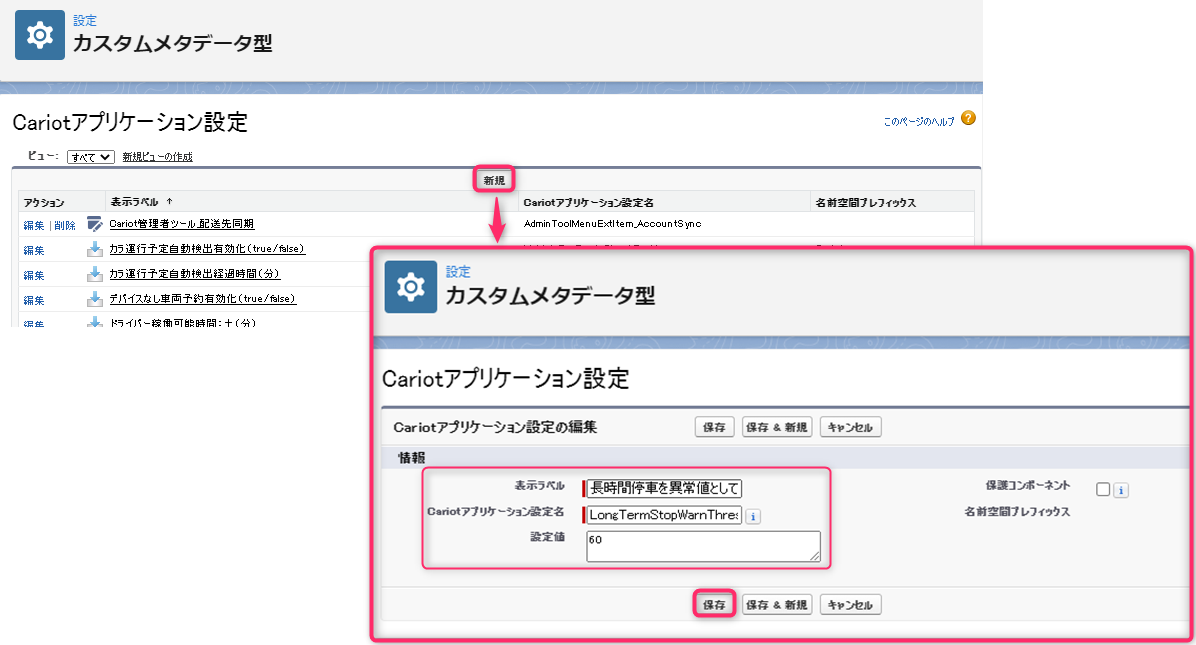The height and width of the screenshot is (645, 1196).
Task: Click the 新規 button above the list
Action: pyautogui.click(x=494, y=180)
